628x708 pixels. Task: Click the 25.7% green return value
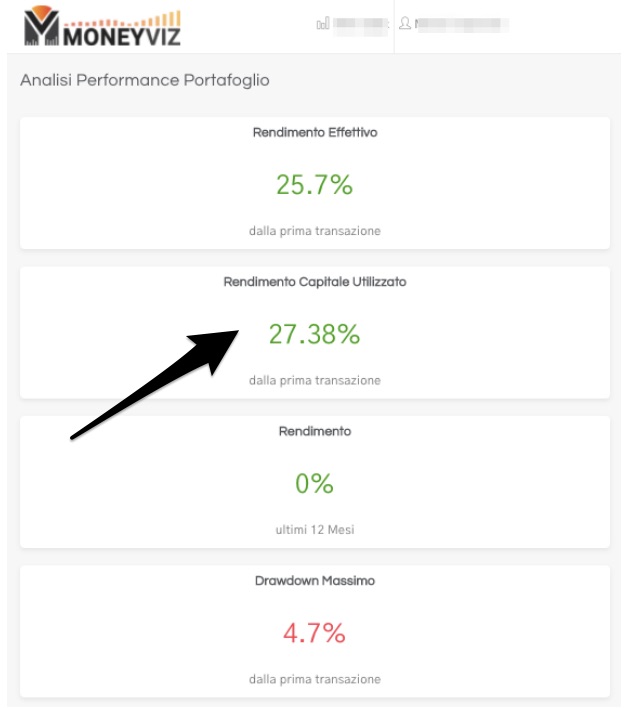point(314,184)
